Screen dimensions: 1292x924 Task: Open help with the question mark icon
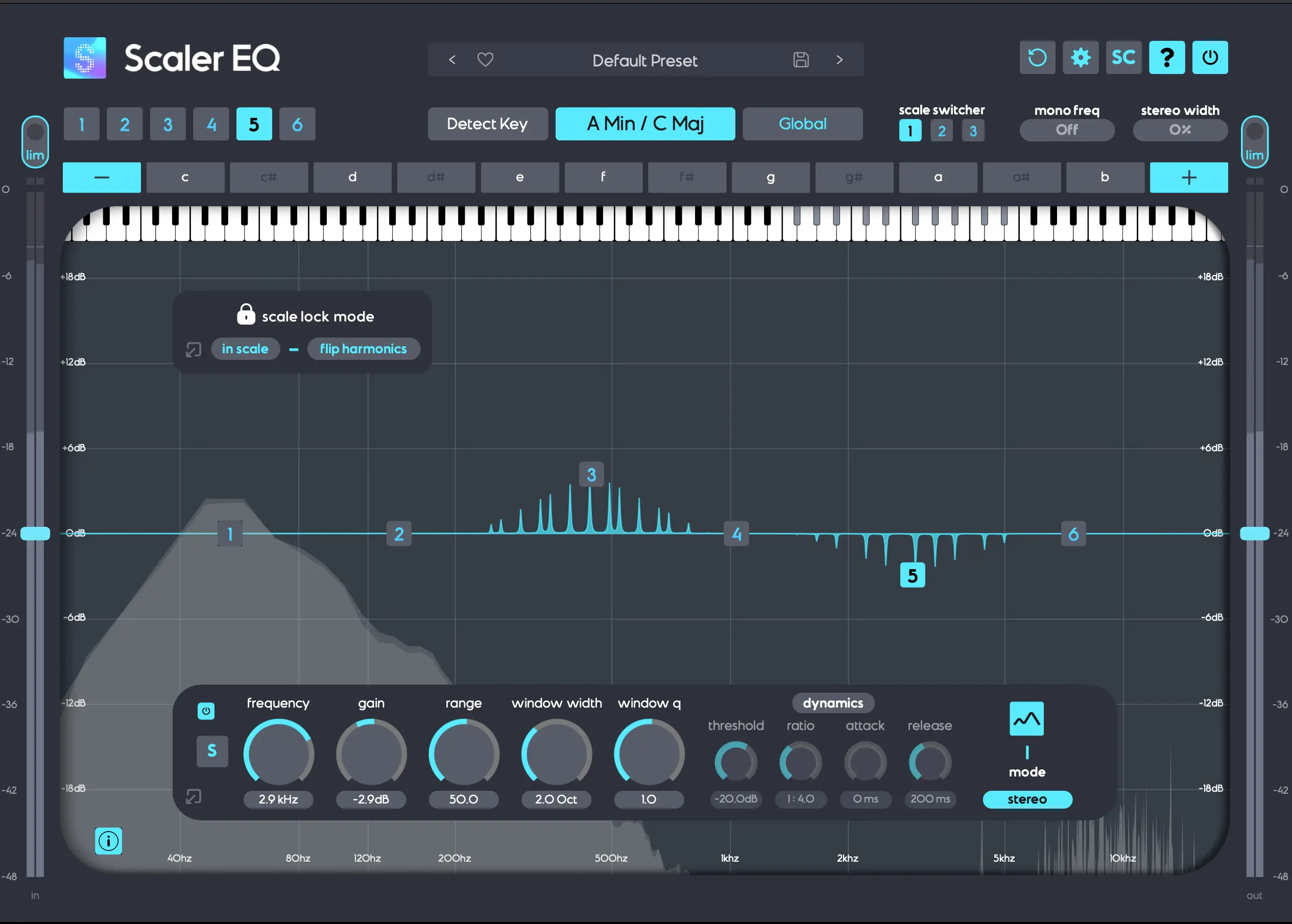click(1167, 58)
